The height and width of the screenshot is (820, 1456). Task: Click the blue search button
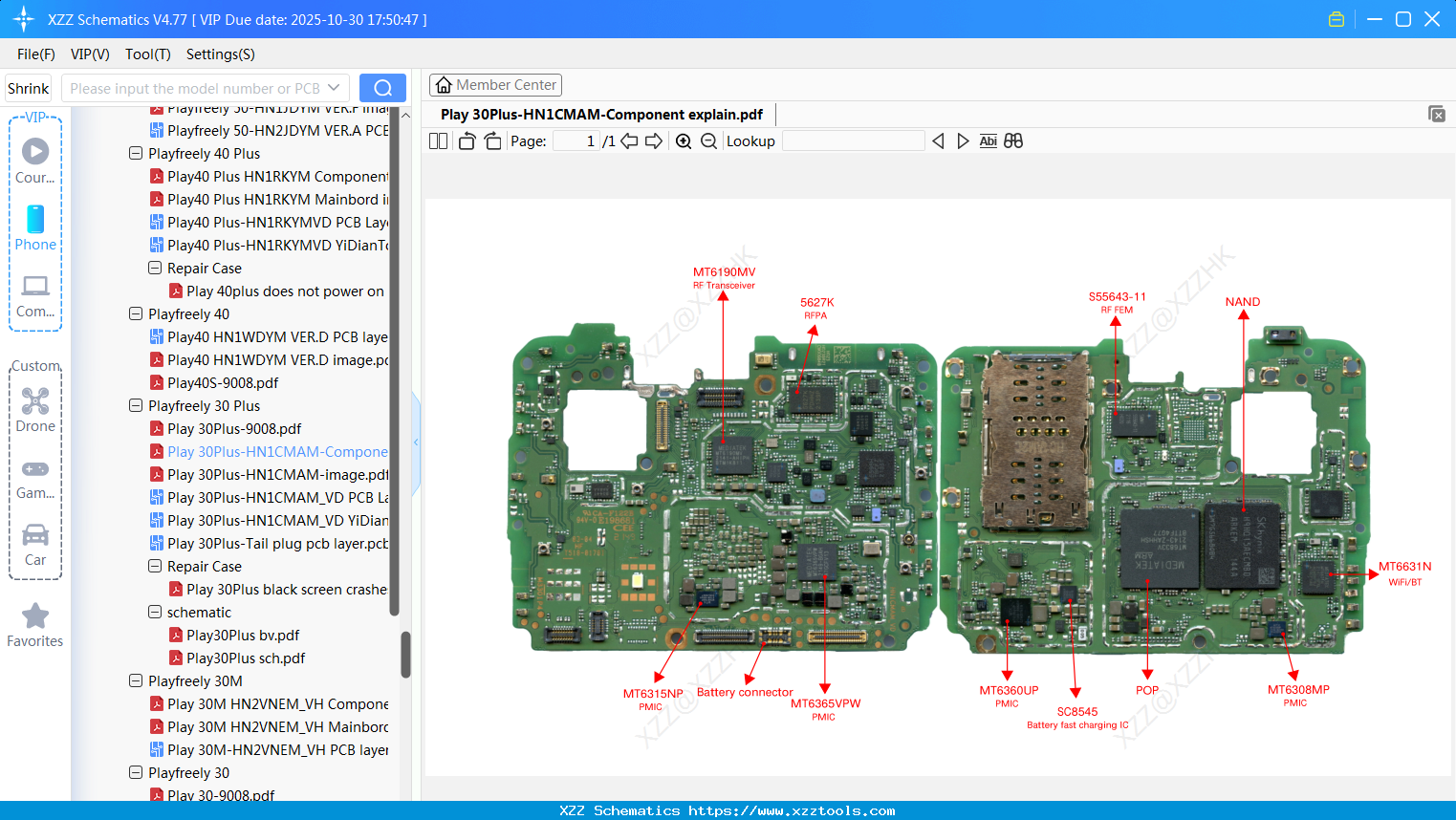(x=382, y=88)
